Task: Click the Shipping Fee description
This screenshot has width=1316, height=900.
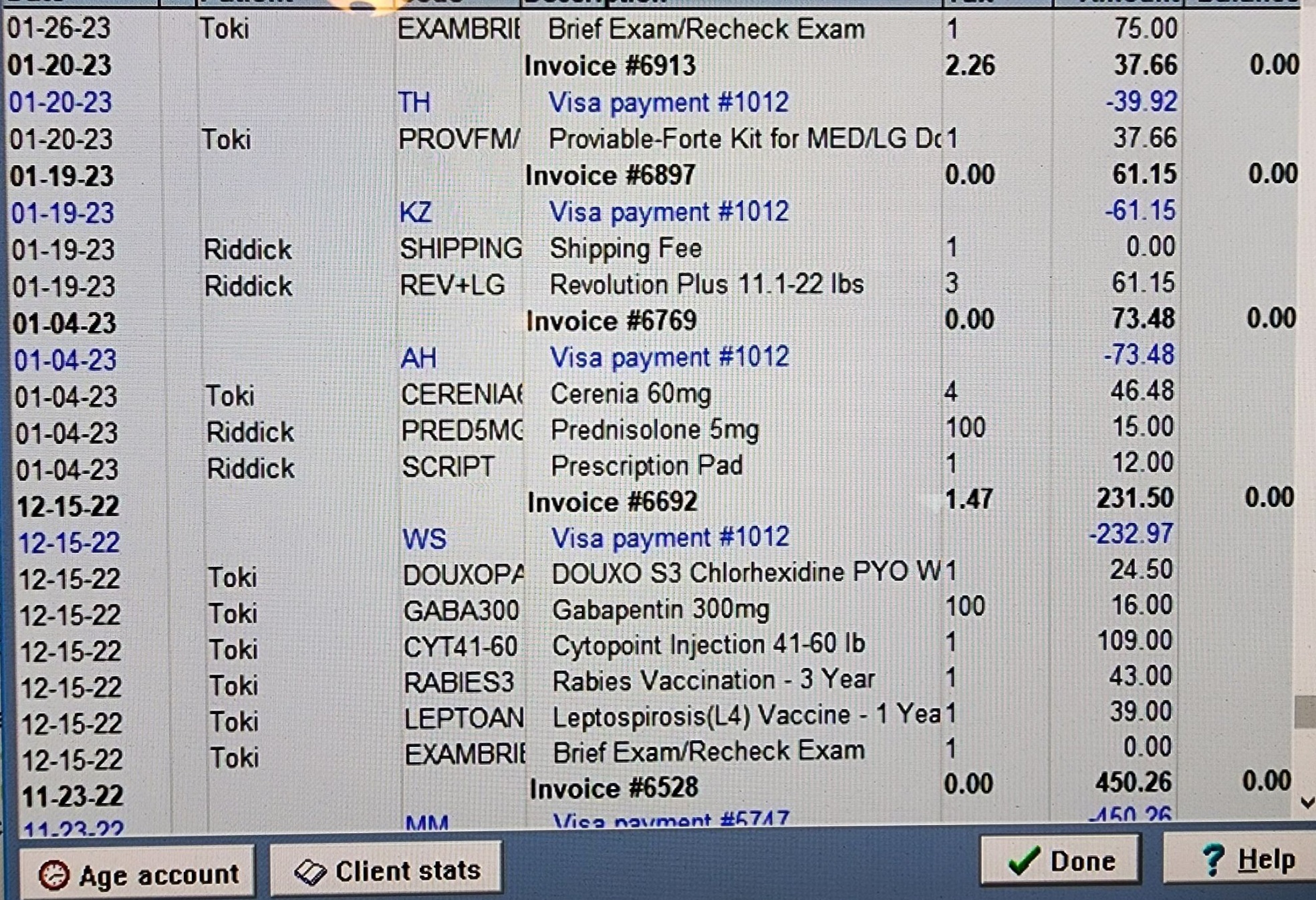Action: click(x=626, y=249)
